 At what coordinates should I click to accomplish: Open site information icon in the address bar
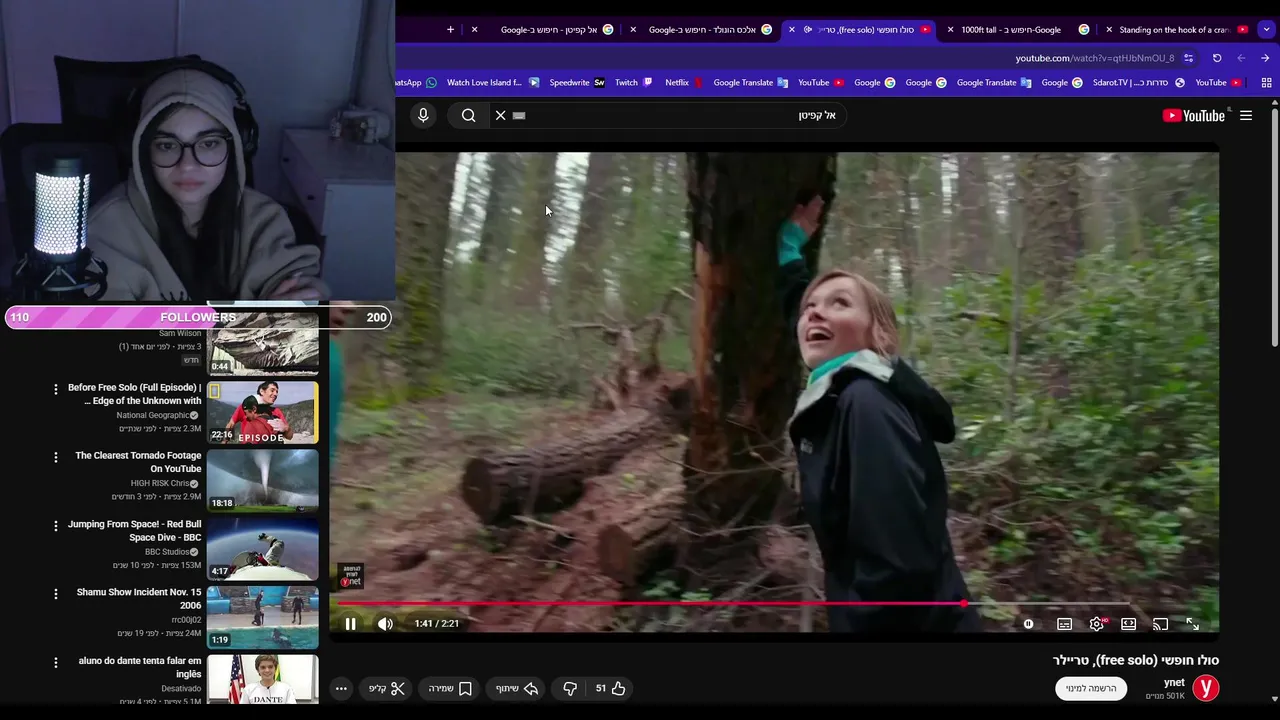coord(1188,58)
